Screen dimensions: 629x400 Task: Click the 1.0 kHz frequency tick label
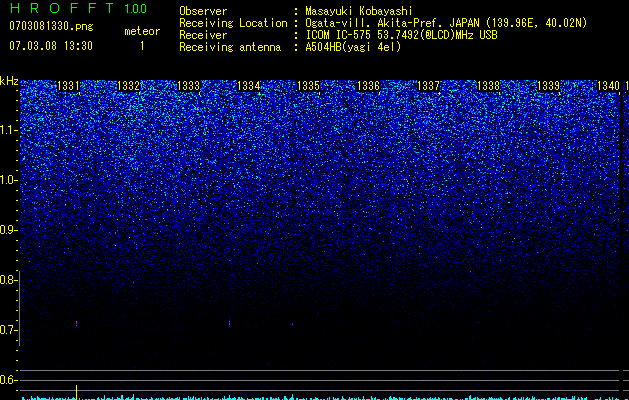click(8, 180)
